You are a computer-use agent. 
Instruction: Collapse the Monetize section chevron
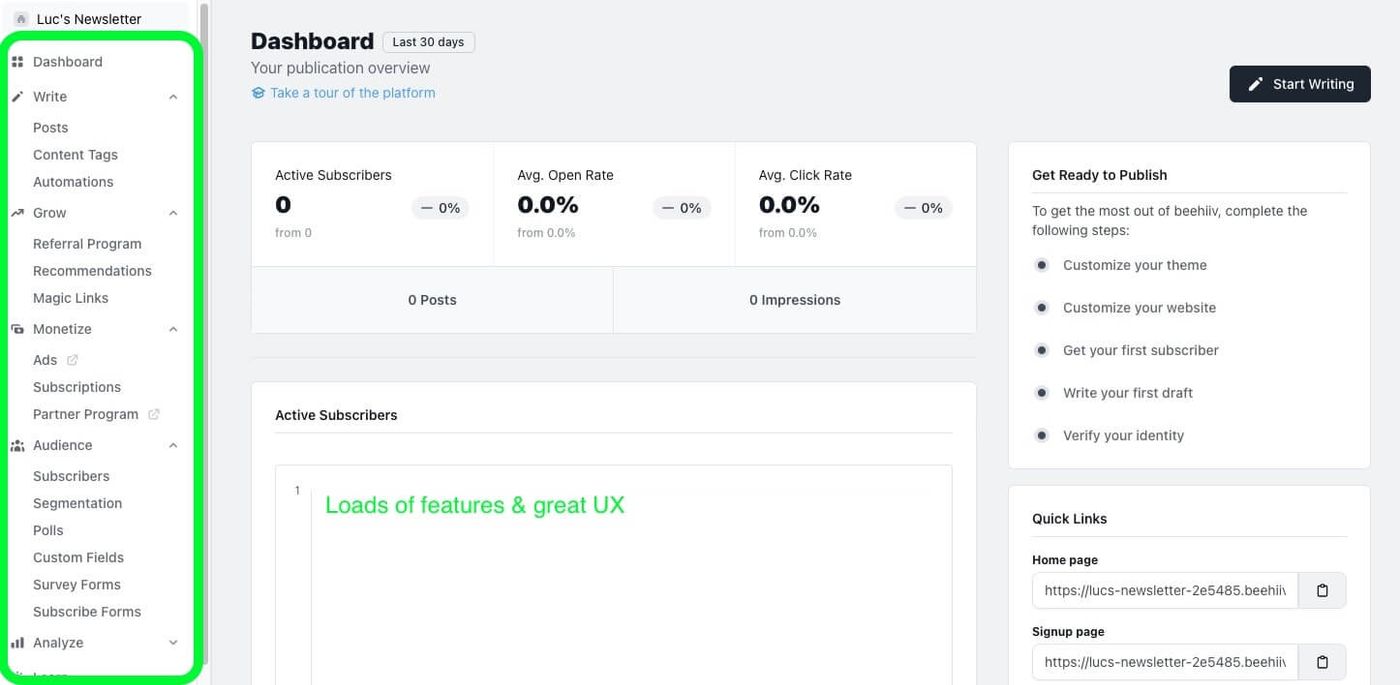[x=173, y=329]
